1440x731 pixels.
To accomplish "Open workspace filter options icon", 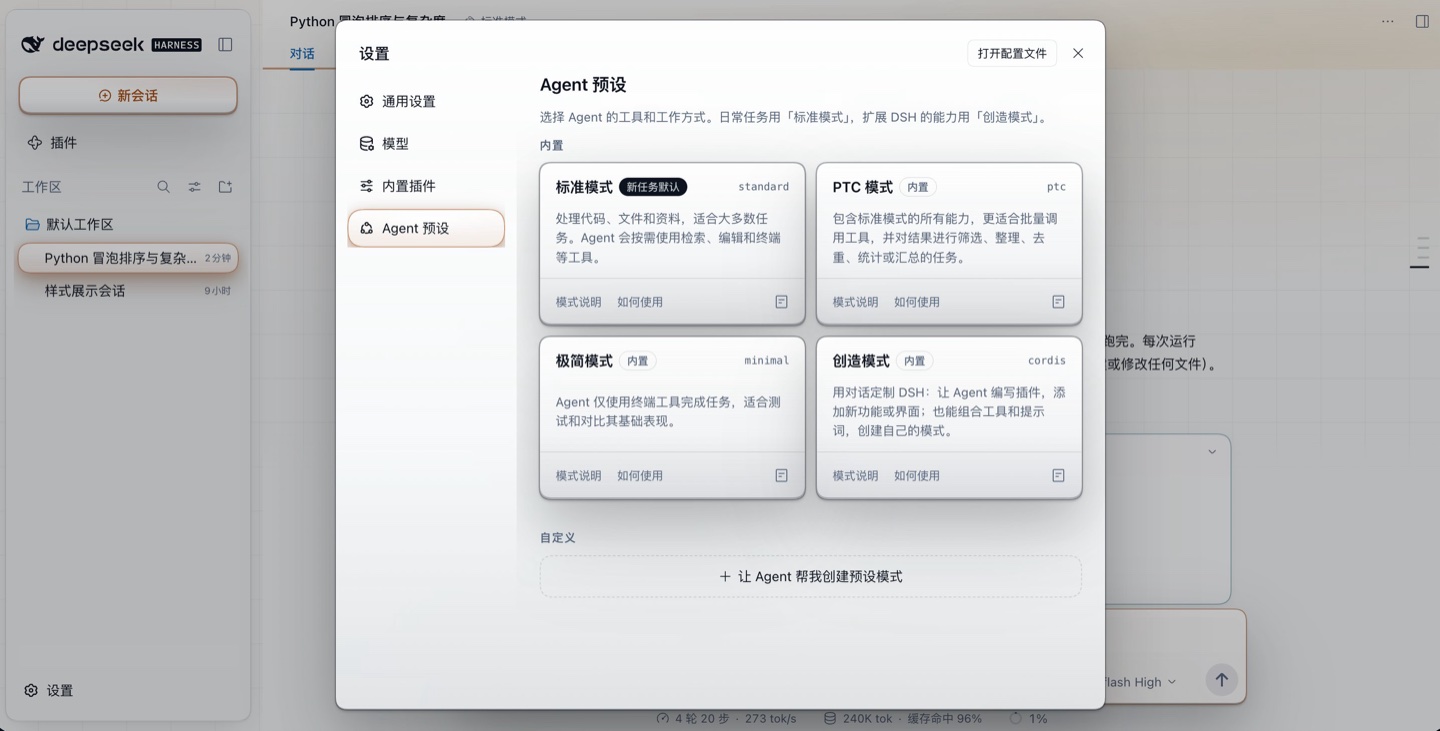I will [x=195, y=187].
